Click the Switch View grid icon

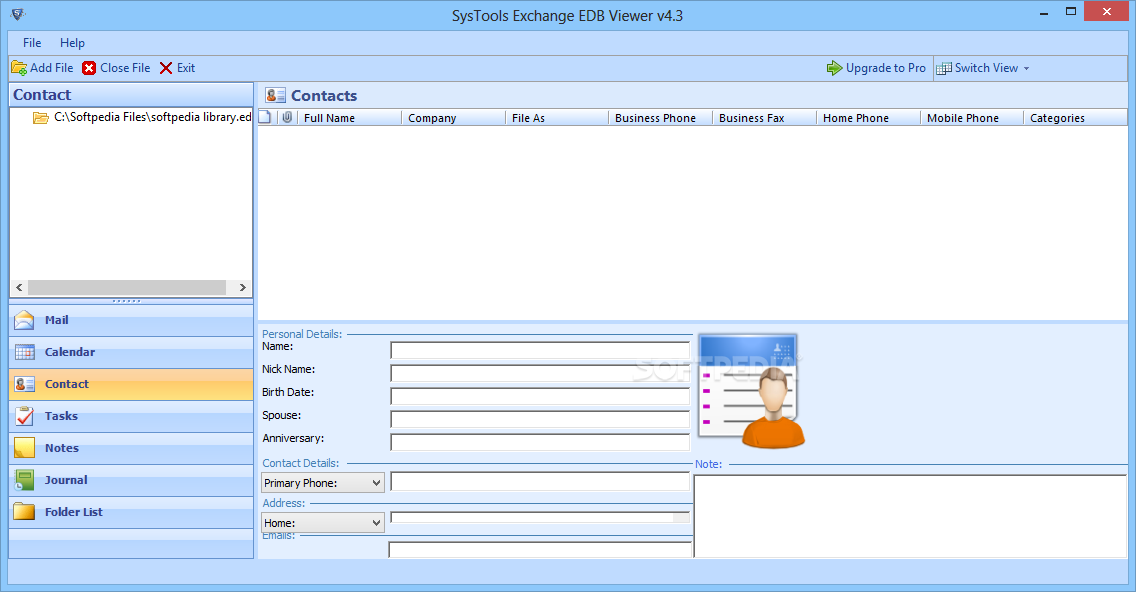pos(944,68)
